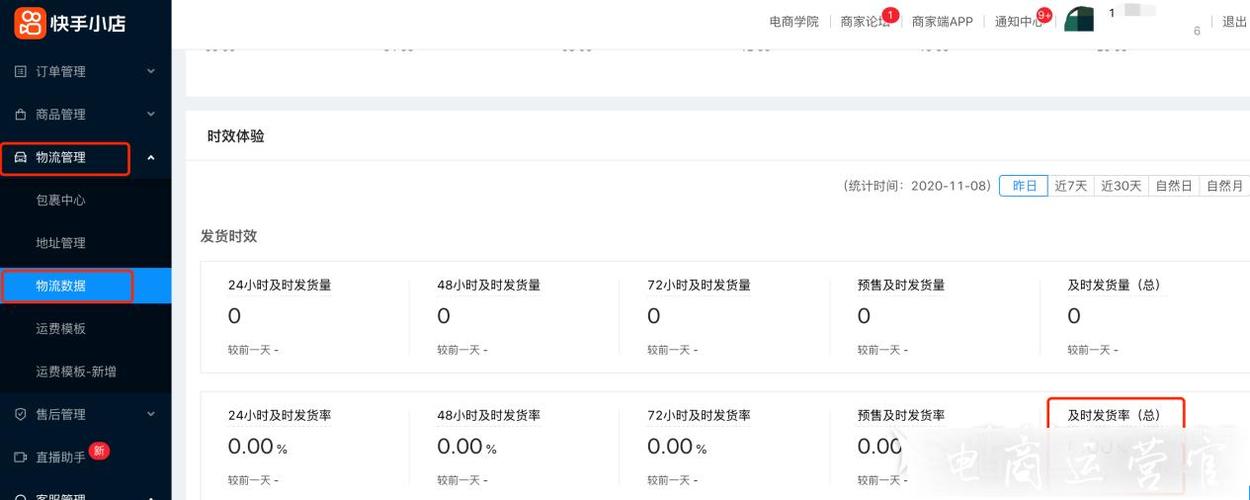The width and height of the screenshot is (1250, 500).
Task: Click the 72小时及时发货量 label
Action: [x=699, y=285]
